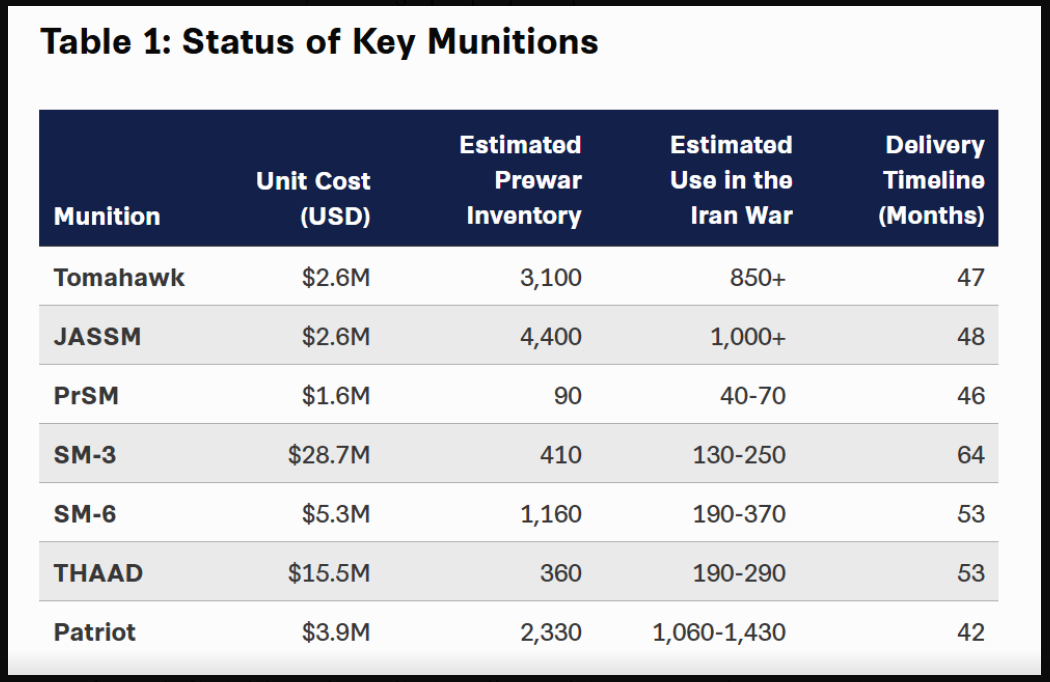Select the Estimated Use in the Iran War header
This screenshot has width=1050, height=682.
[x=731, y=180]
